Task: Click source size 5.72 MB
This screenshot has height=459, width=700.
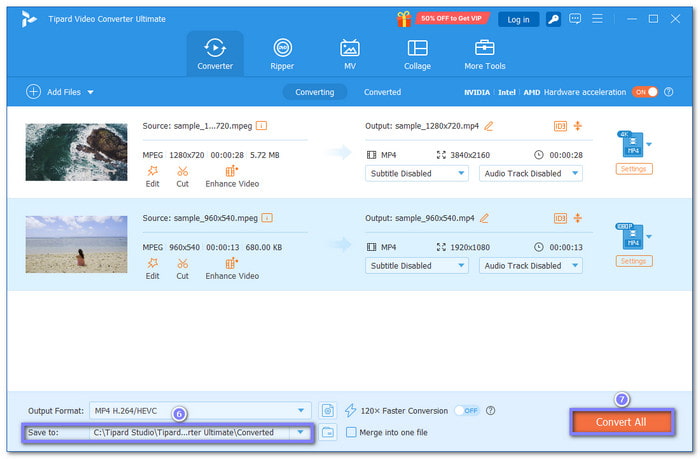Action: pos(265,155)
